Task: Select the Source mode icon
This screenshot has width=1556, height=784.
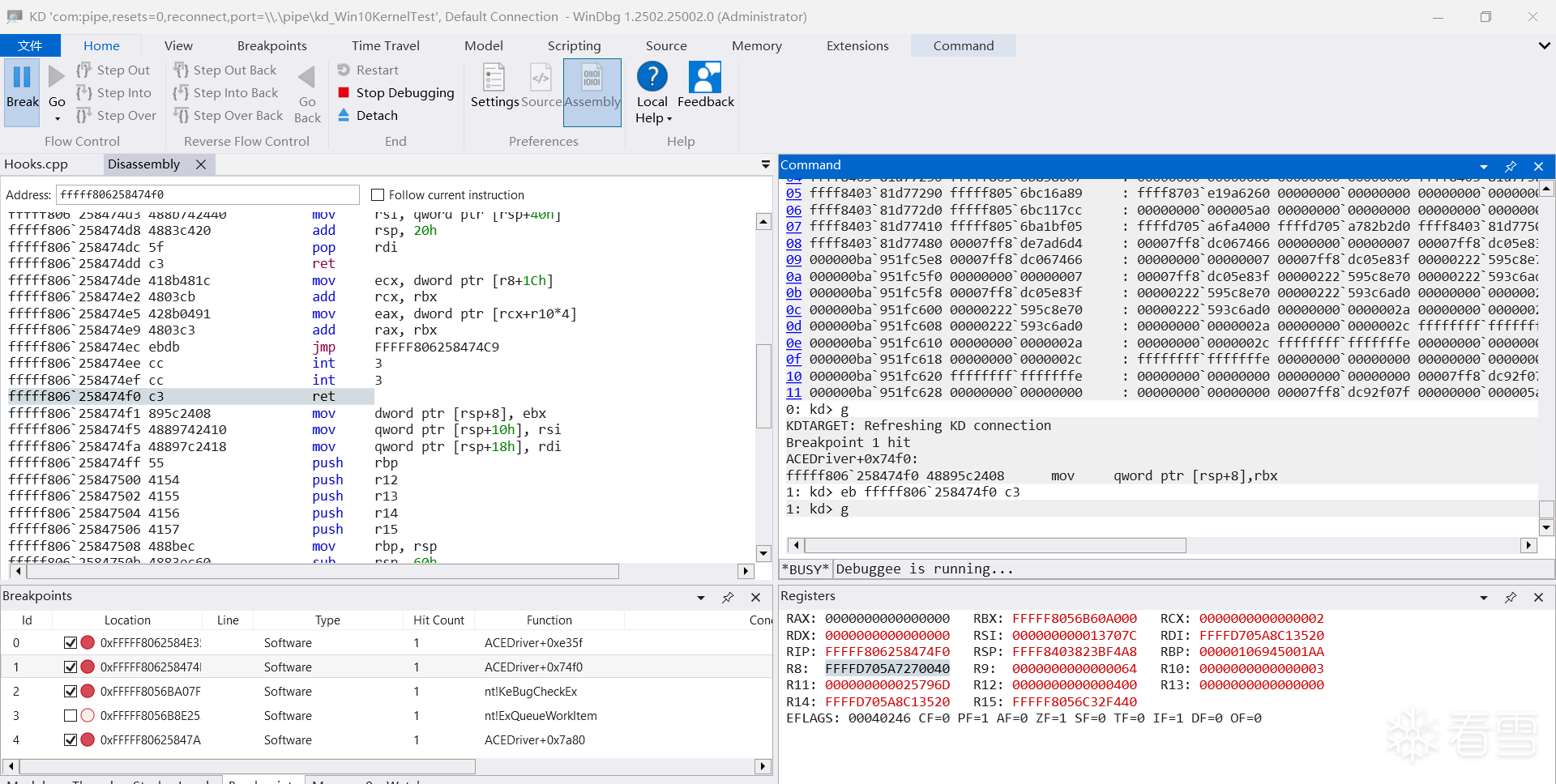Action: click(x=541, y=79)
